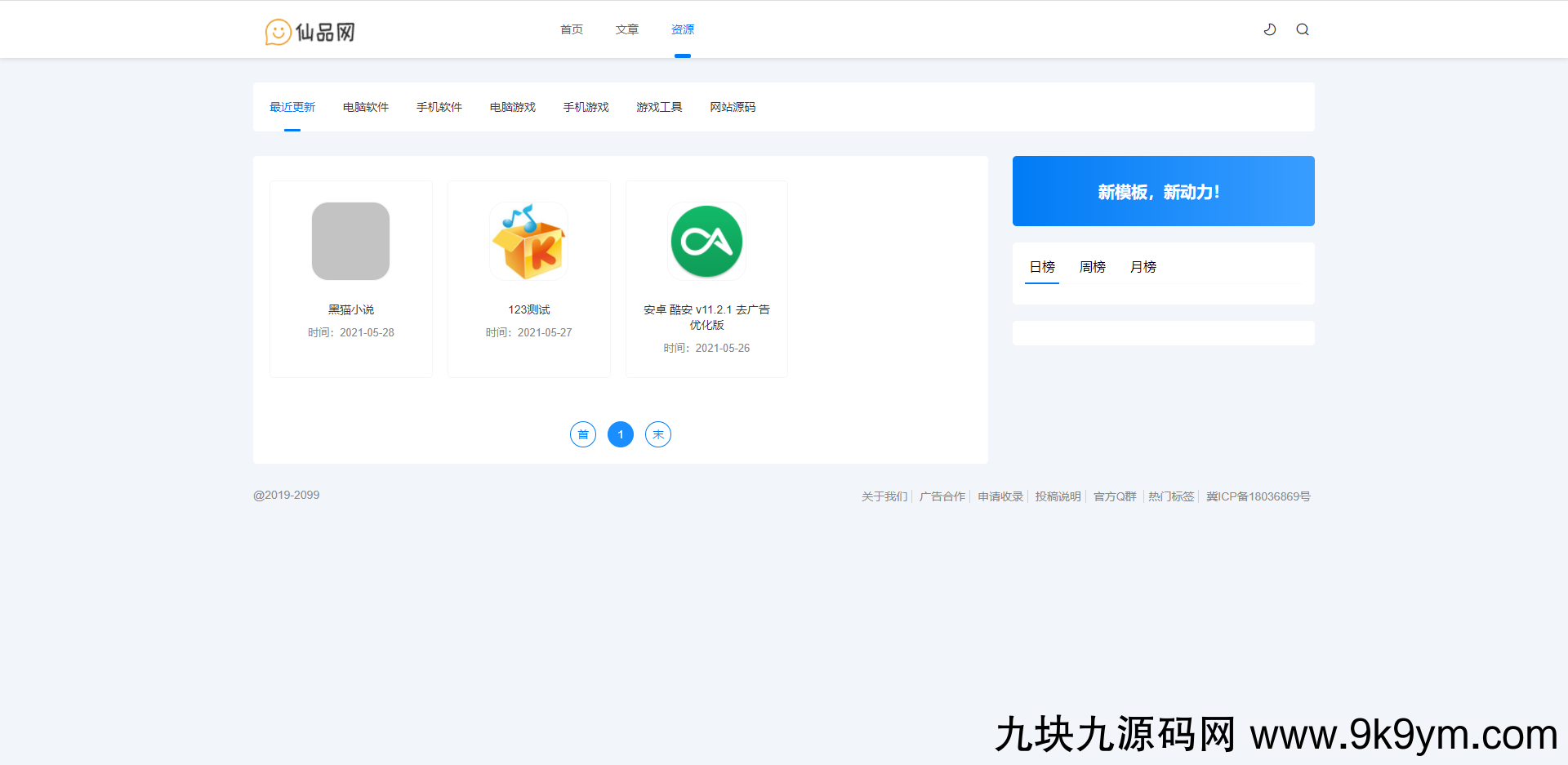This screenshot has height=765, width=1568.
Task: Select the 网站源码 category tab
Action: 733,107
